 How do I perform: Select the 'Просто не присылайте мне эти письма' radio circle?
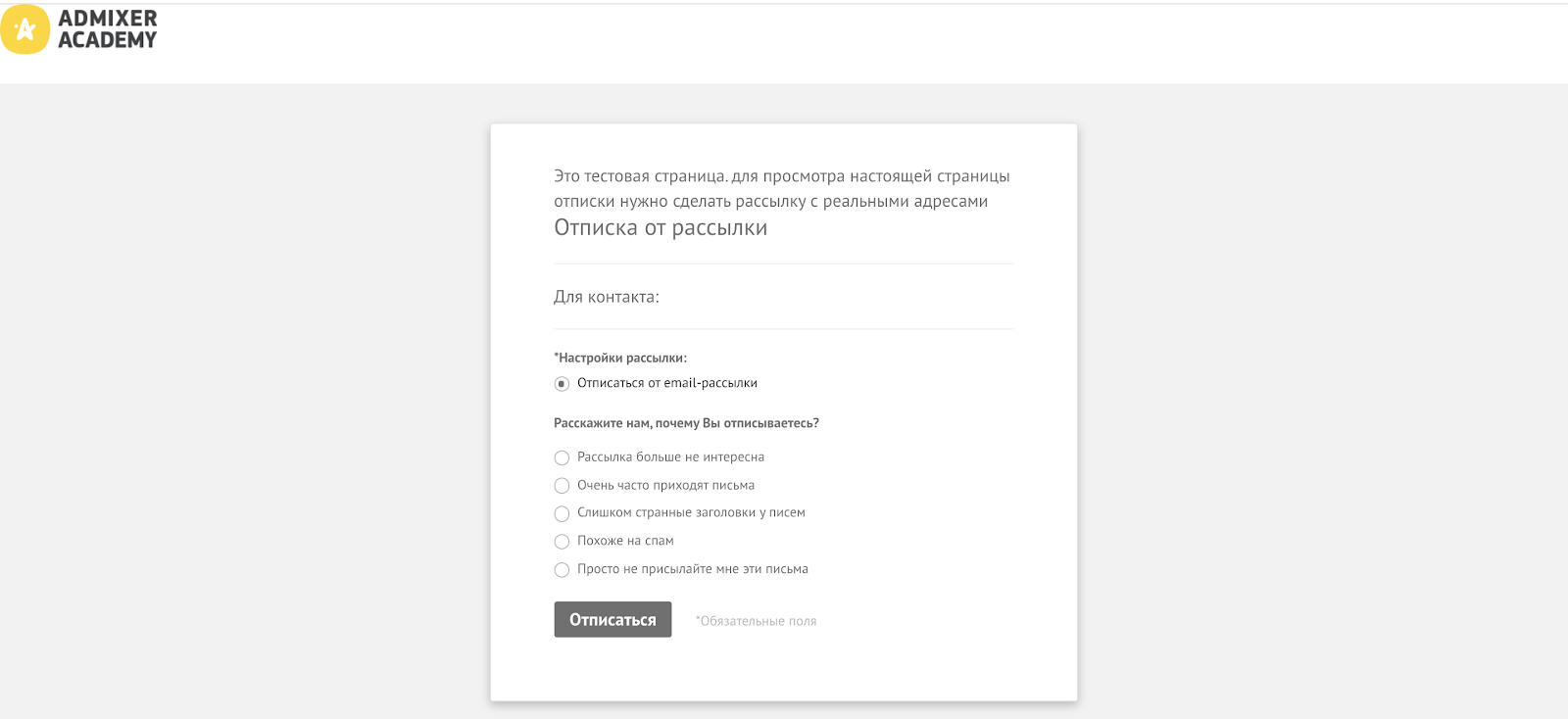[562, 570]
